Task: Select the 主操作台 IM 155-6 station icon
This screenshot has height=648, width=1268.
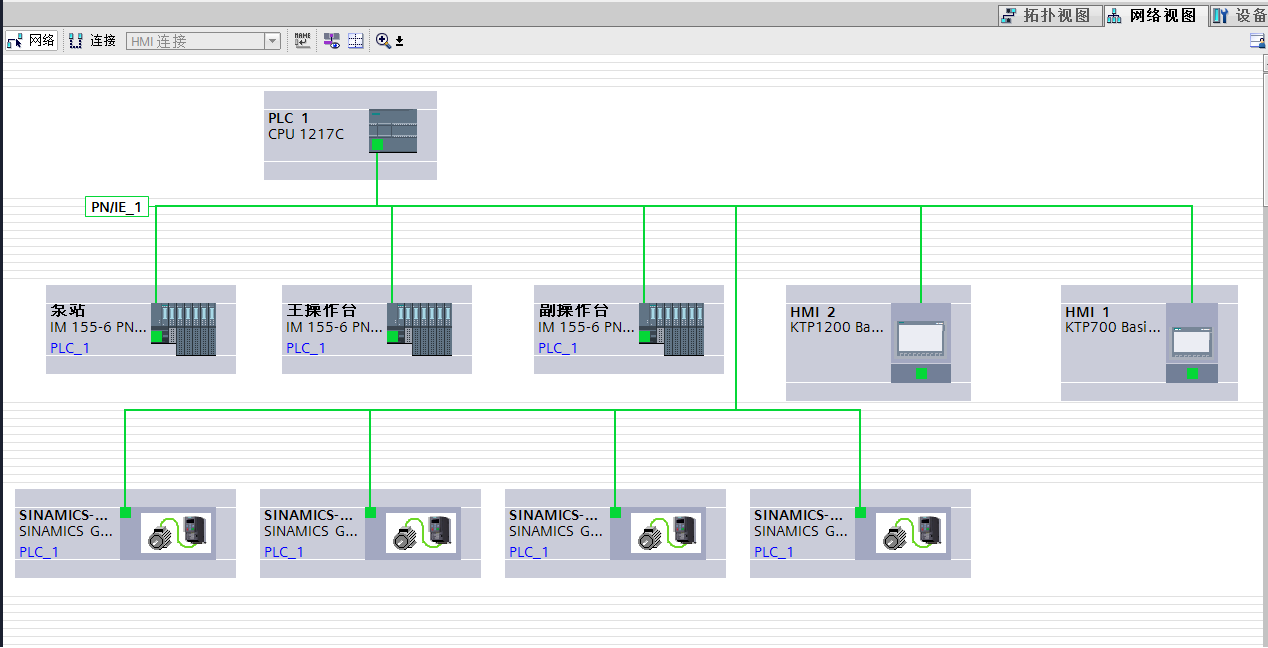Action: [x=419, y=329]
